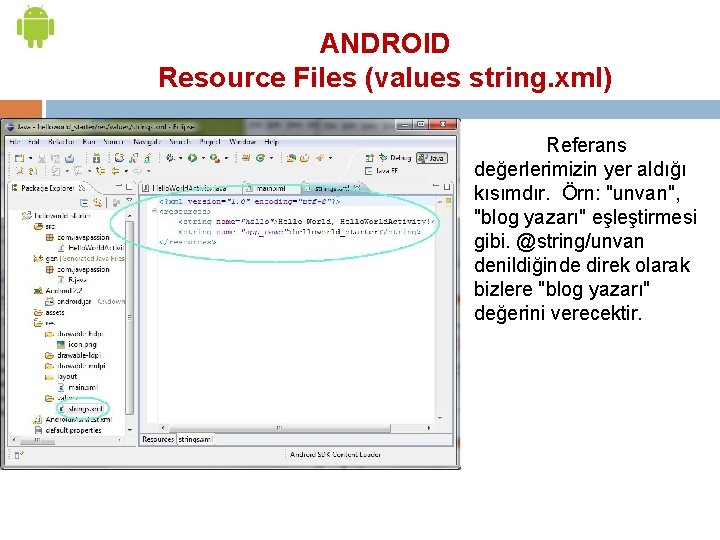Screen dimensions: 720x540
Task: Open the Back history dropdown arrow
Action: click(x=126, y=171)
